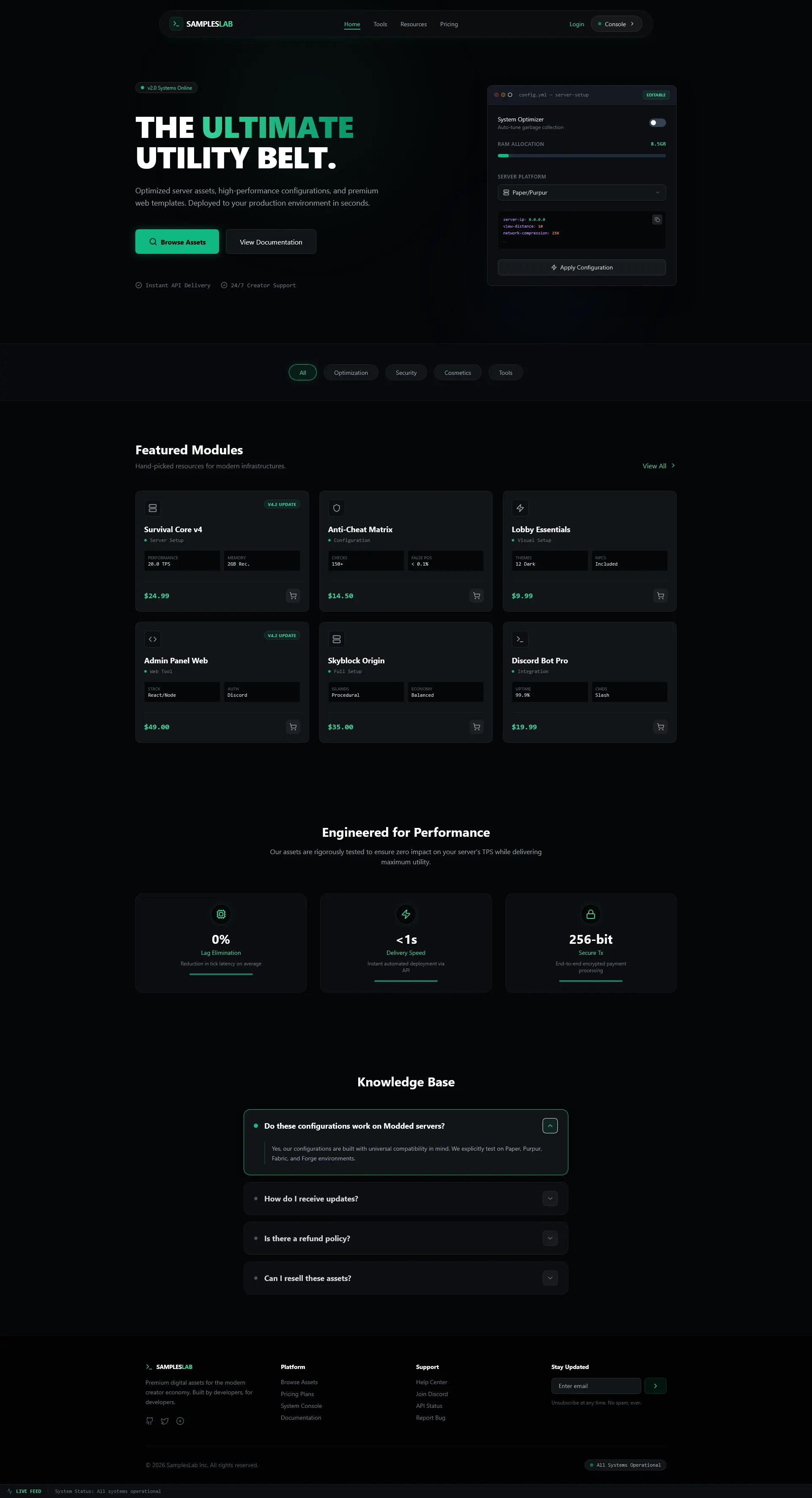Submit email with arrow button
This screenshot has height=1498, width=812.
[x=655, y=1386]
